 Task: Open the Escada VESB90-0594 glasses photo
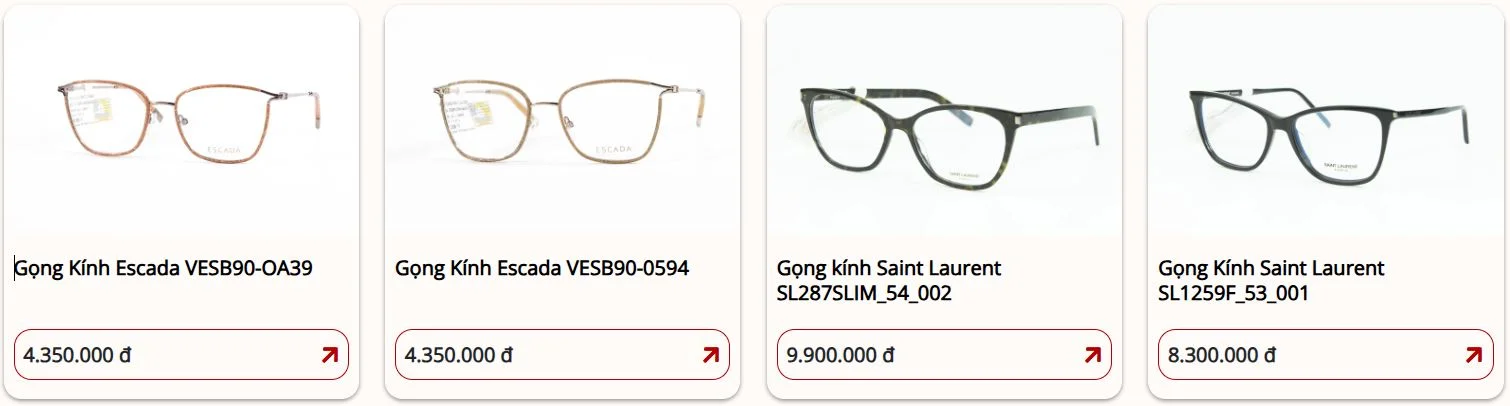coord(563,121)
